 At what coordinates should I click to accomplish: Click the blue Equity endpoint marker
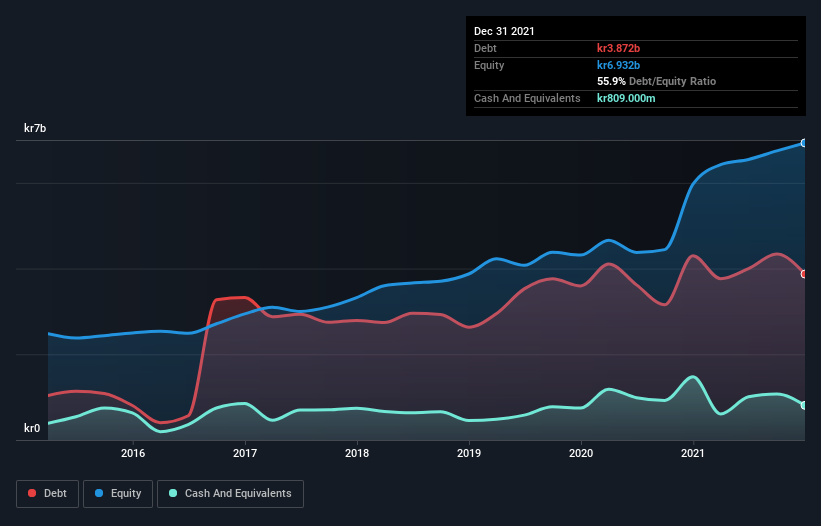click(x=804, y=143)
